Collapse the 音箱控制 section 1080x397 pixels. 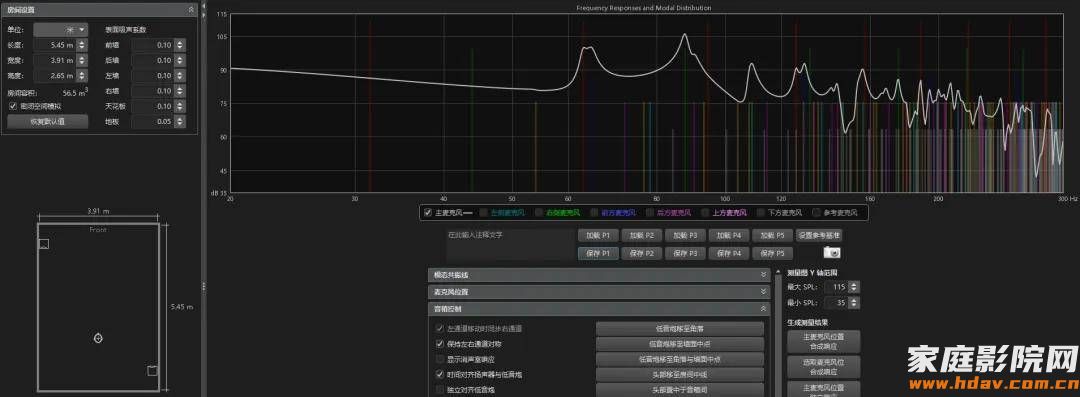(x=599, y=309)
